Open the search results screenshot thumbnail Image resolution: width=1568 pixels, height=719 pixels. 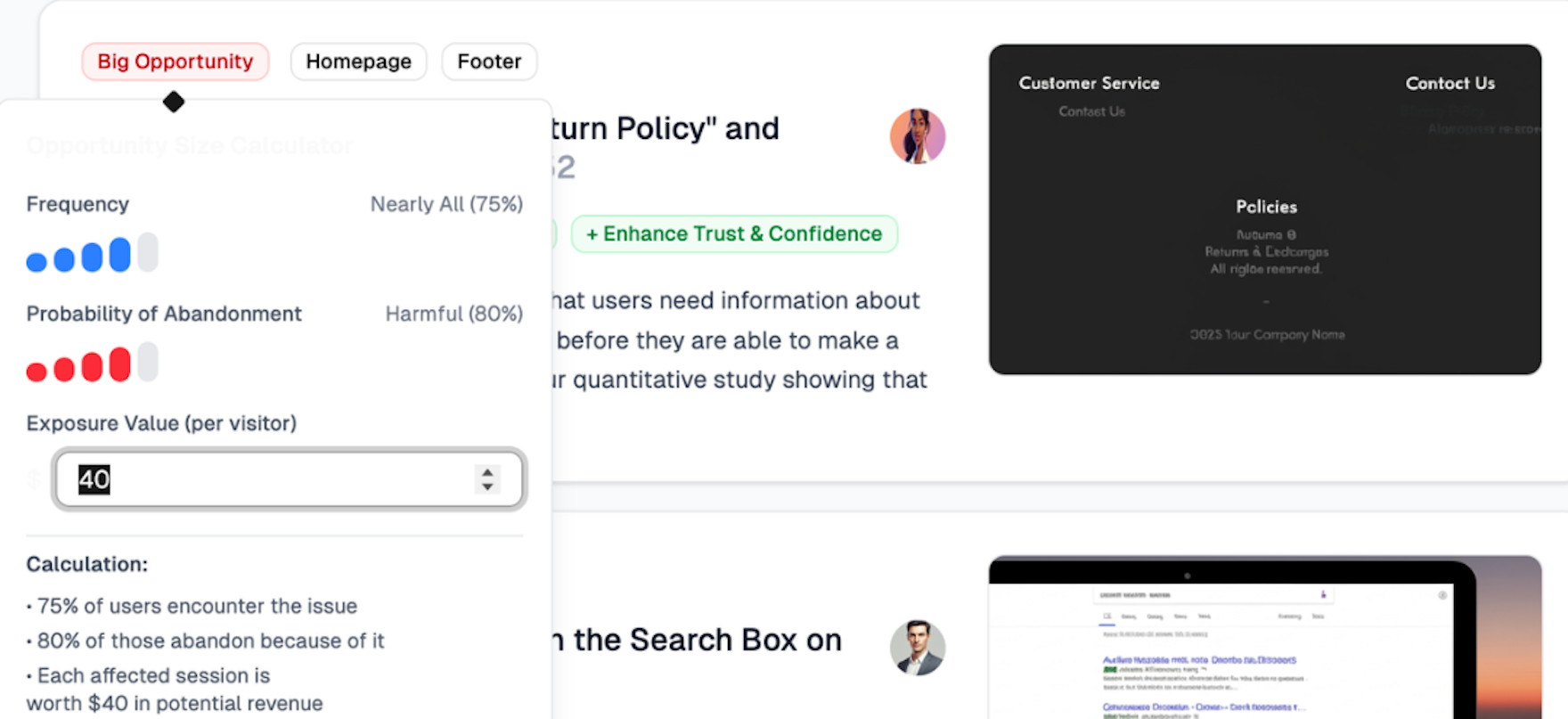pyautogui.click(x=1265, y=637)
